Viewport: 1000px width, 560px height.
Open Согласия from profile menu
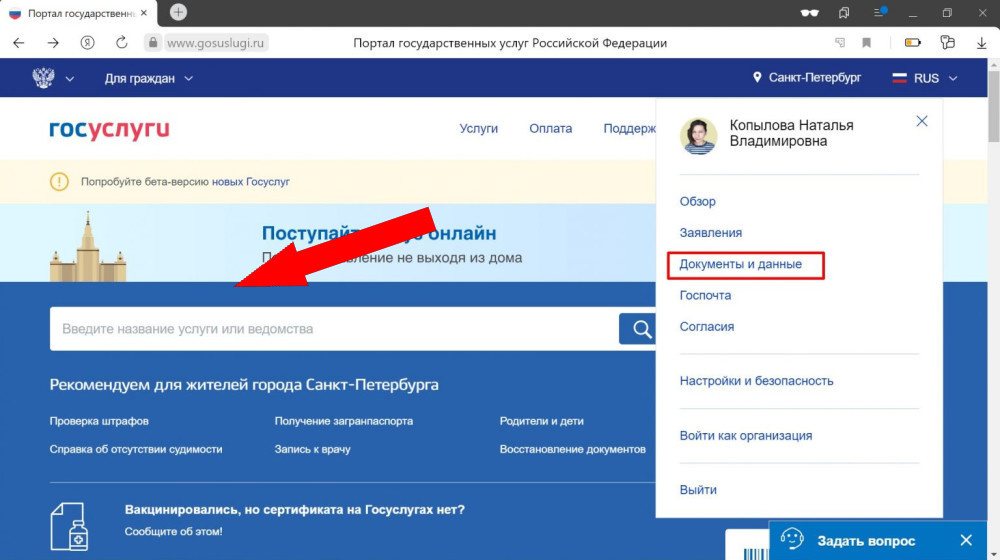point(707,327)
